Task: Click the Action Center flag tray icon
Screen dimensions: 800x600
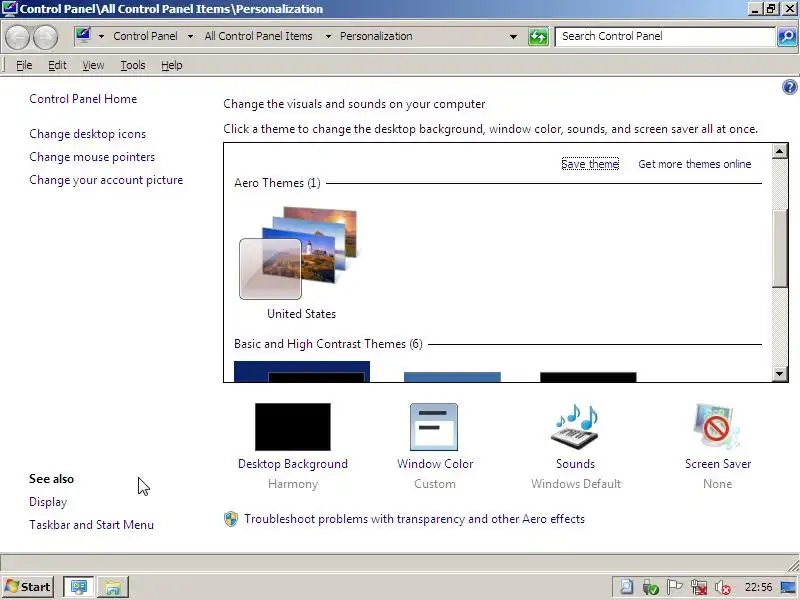Action: [674, 587]
